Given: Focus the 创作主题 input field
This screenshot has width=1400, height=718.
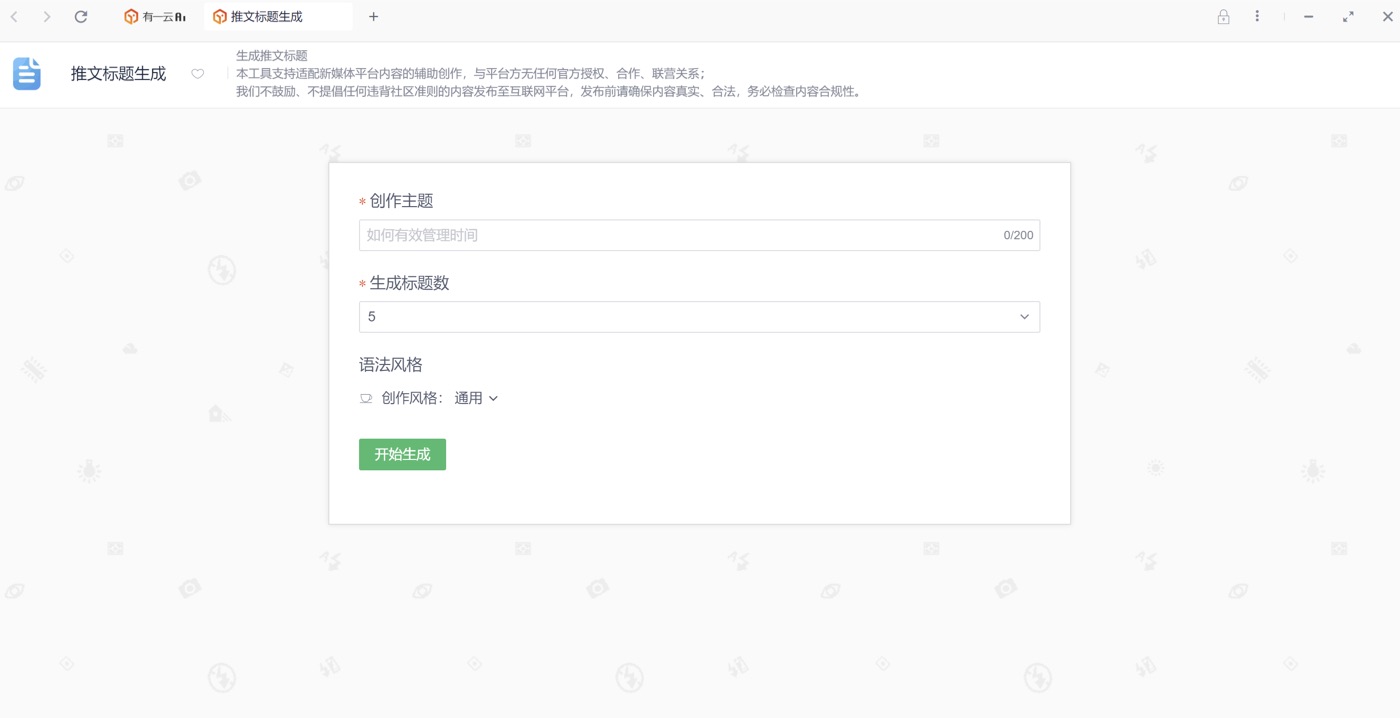Looking at the screenshot, I should [699, 235].
